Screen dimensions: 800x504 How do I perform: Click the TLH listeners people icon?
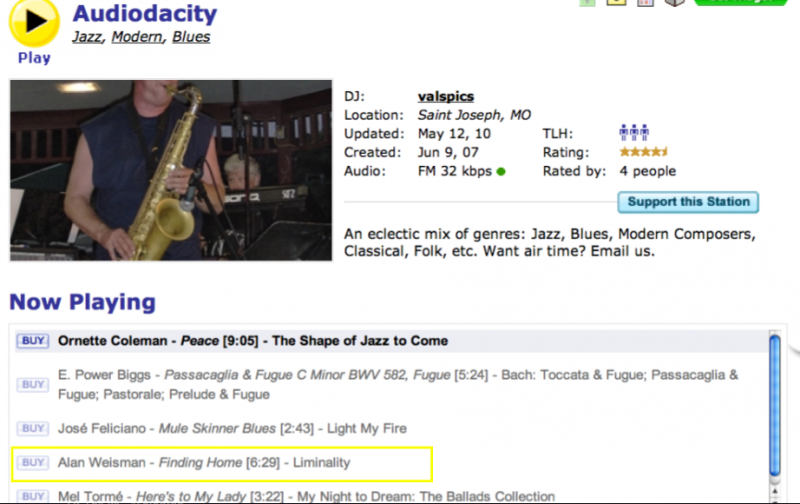(x=634, y=133)
